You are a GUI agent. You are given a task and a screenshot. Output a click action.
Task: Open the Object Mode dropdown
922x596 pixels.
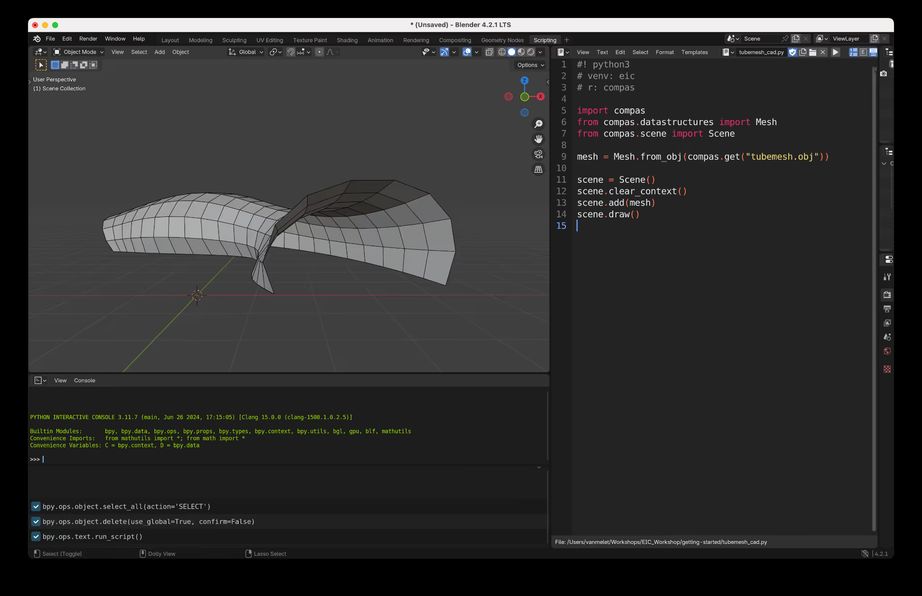pos(78,52)
